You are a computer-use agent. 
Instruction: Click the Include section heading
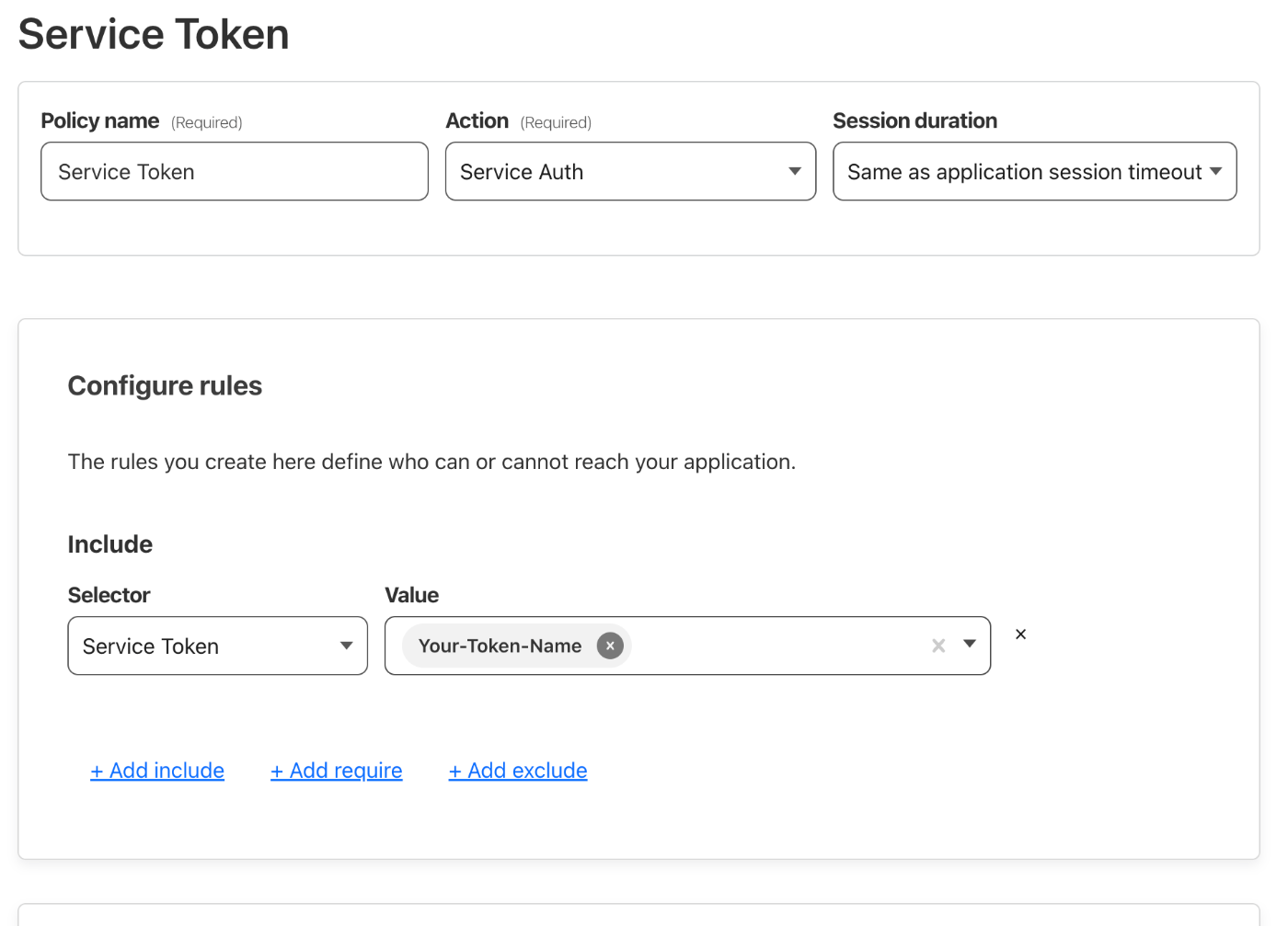(109, 543)
